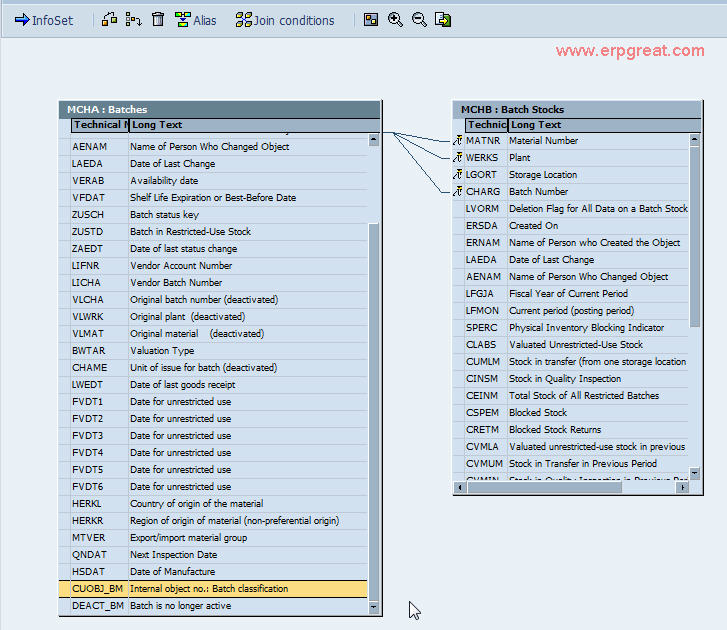Click MCHB scroll down arrow
This screenshot has height=630, width=727.
pos(695,473)
